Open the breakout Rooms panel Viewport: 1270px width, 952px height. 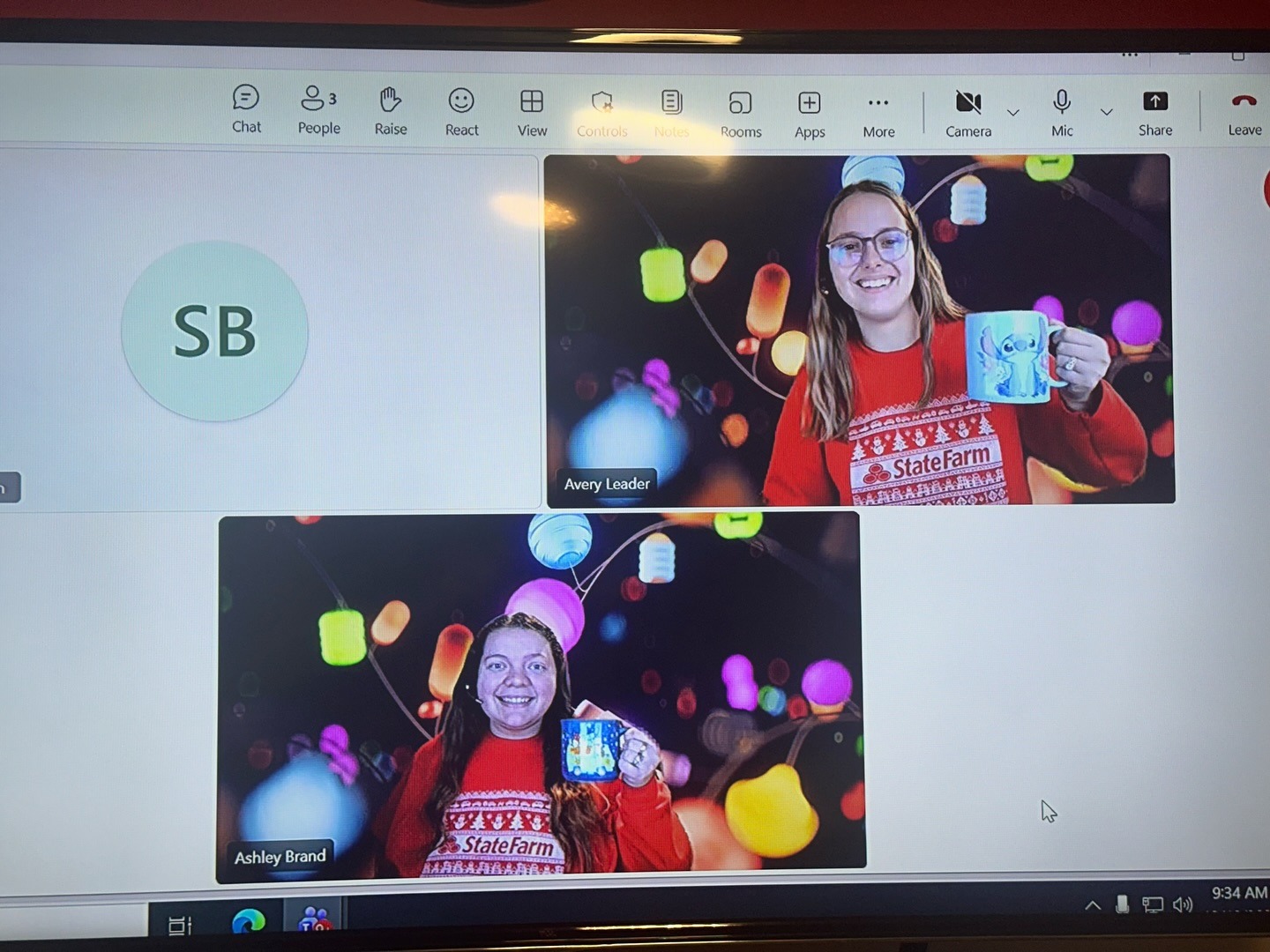click(740, 115)
